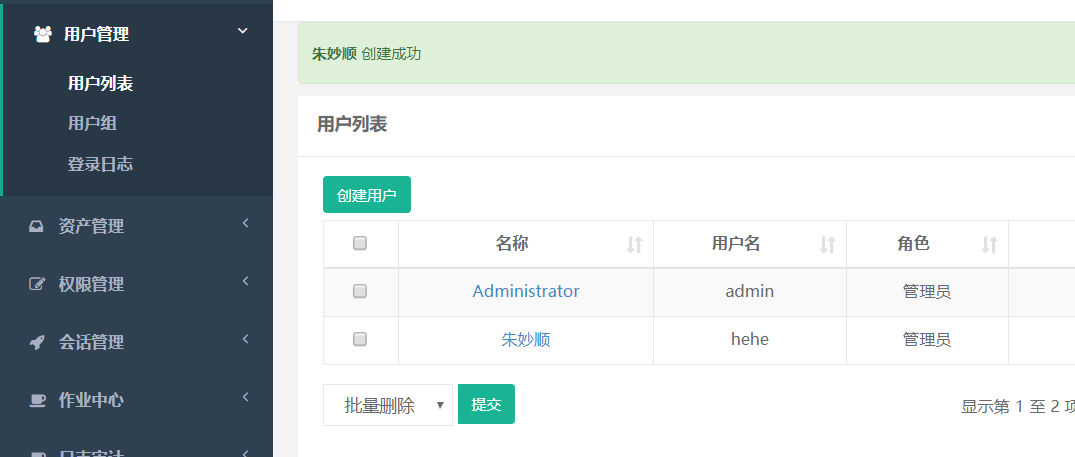Open the 用户组 submenu item
The image size is (1075, 457).
[93, 123]
